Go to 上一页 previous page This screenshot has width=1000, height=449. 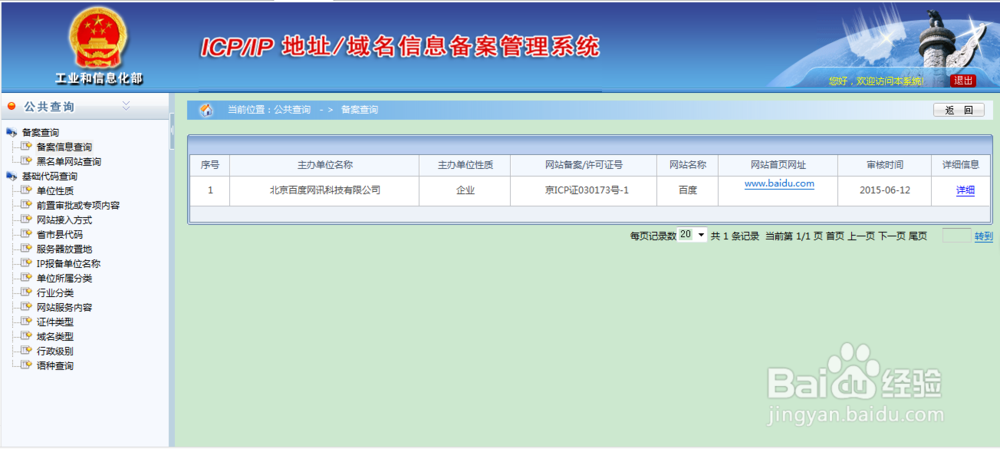pos(861,236)
